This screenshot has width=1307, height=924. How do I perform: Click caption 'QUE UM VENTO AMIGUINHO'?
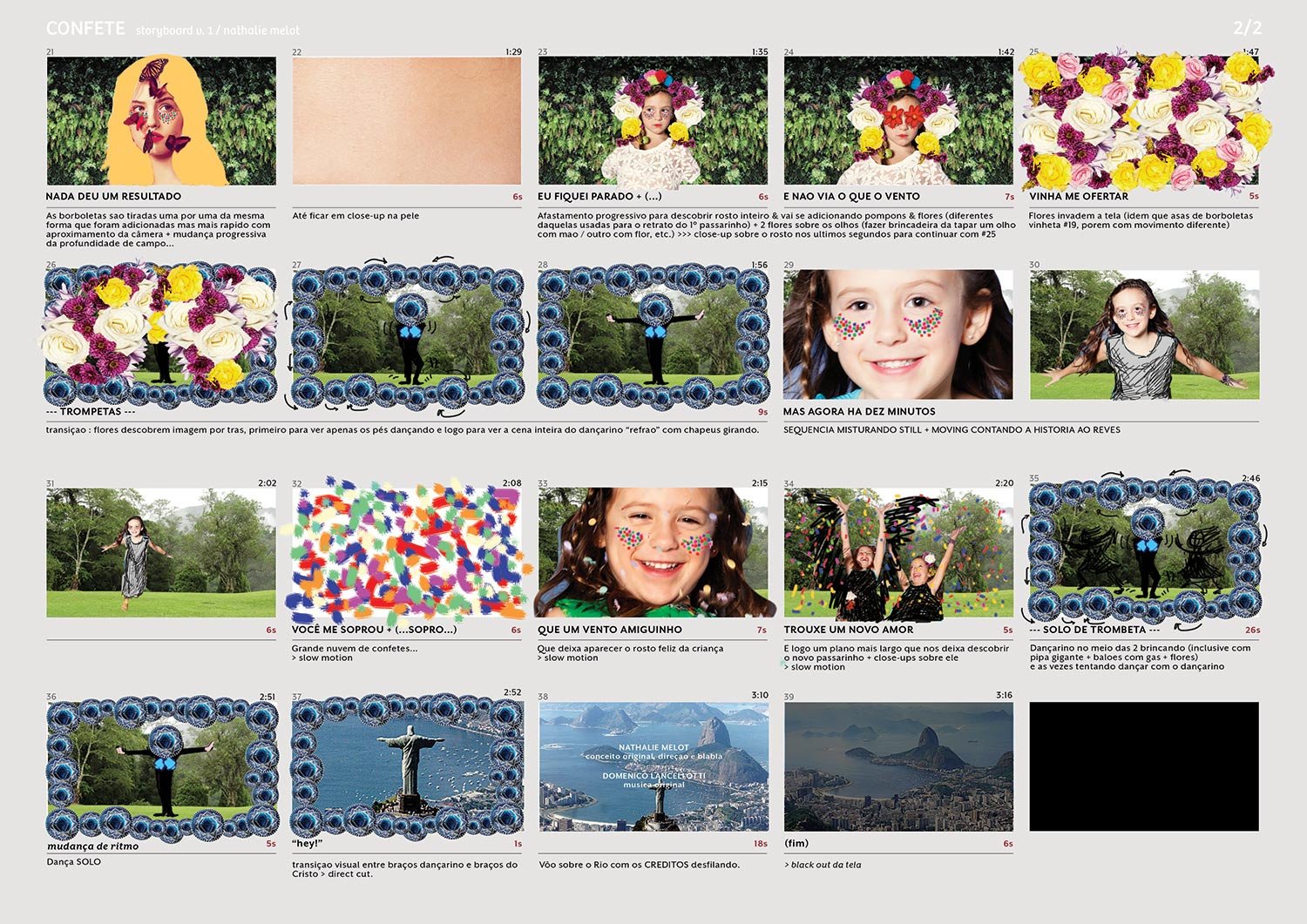[x=610, y=630]
